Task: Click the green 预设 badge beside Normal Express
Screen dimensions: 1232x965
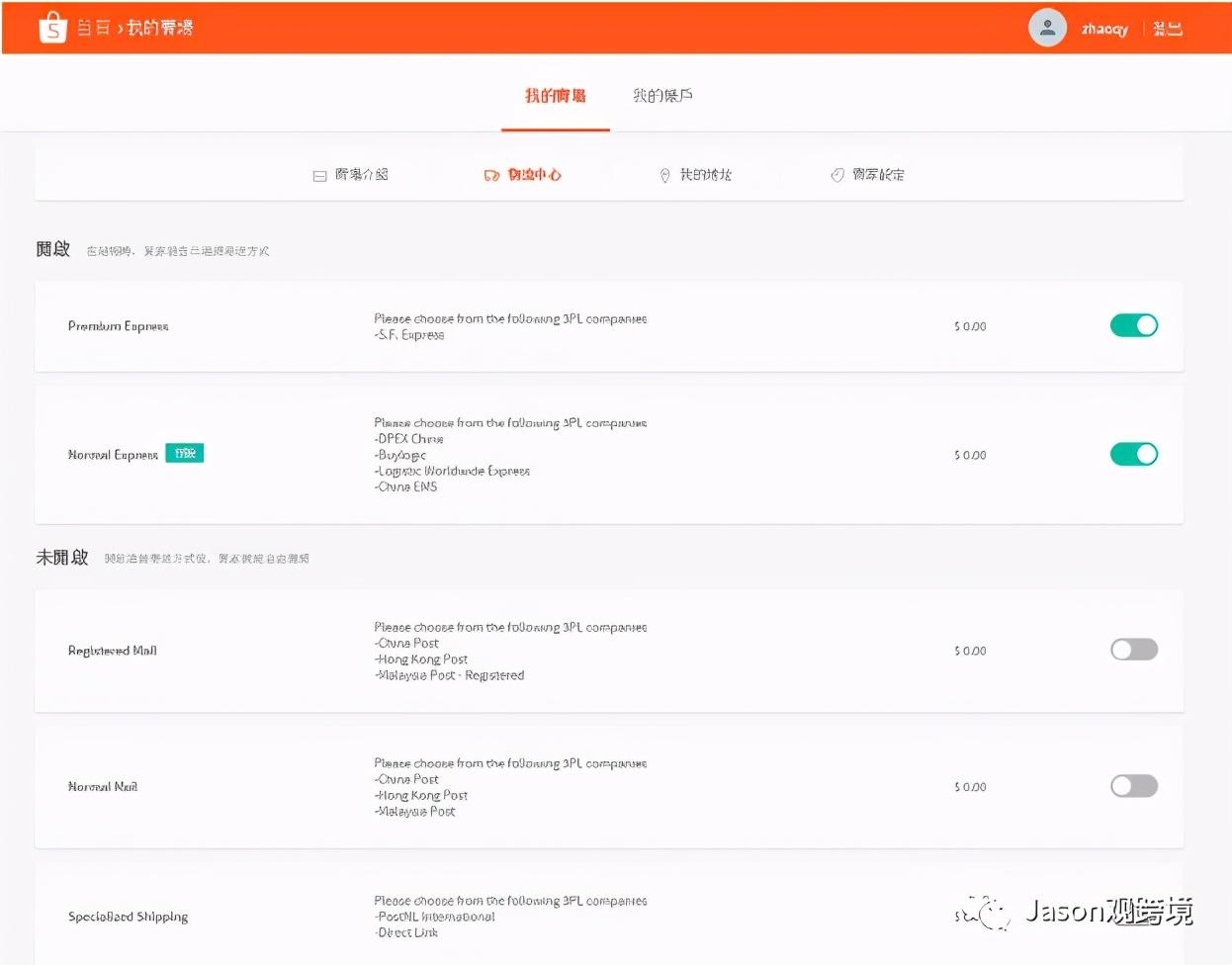Action: click(184, 453)
